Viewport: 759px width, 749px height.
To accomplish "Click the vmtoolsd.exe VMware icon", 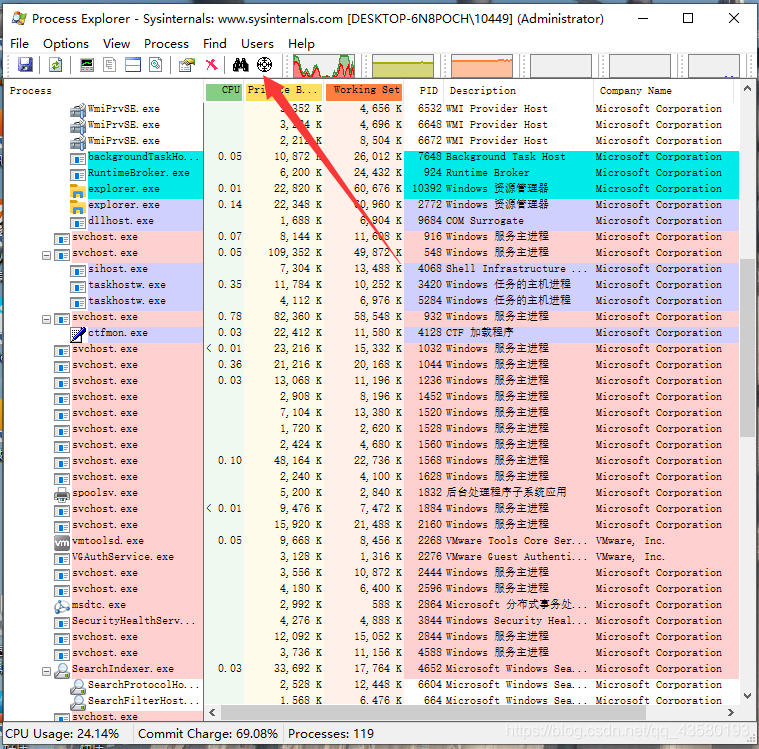I will click(62, 542).
